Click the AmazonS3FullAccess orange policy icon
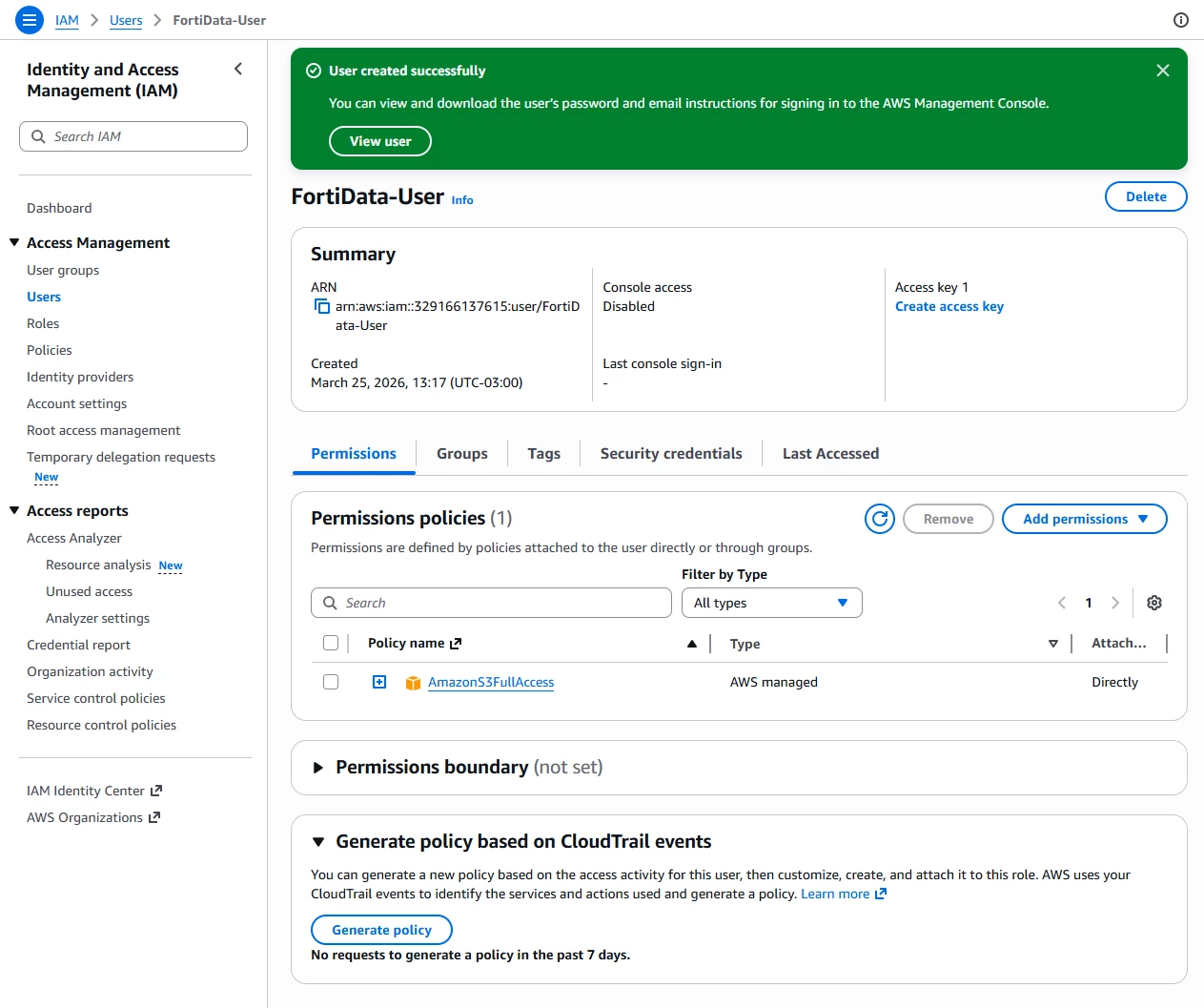This screenshot has height=1008, width=1204. (414, 683)
